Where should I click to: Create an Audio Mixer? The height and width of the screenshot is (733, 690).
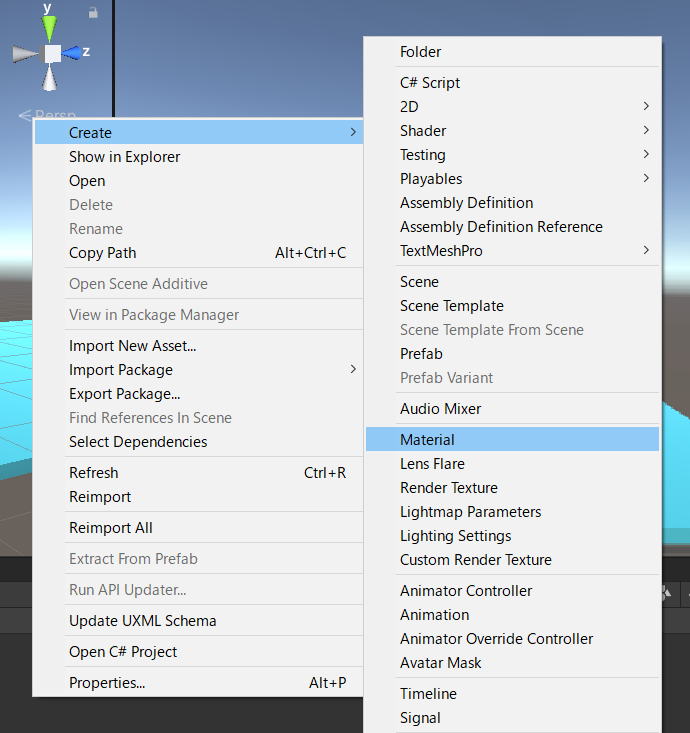[x=512, y=409]
